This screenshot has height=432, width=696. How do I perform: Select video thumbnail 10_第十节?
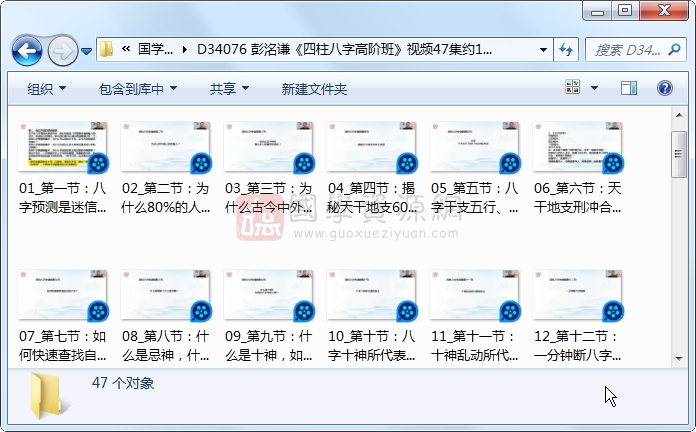(x=372, y=295)
